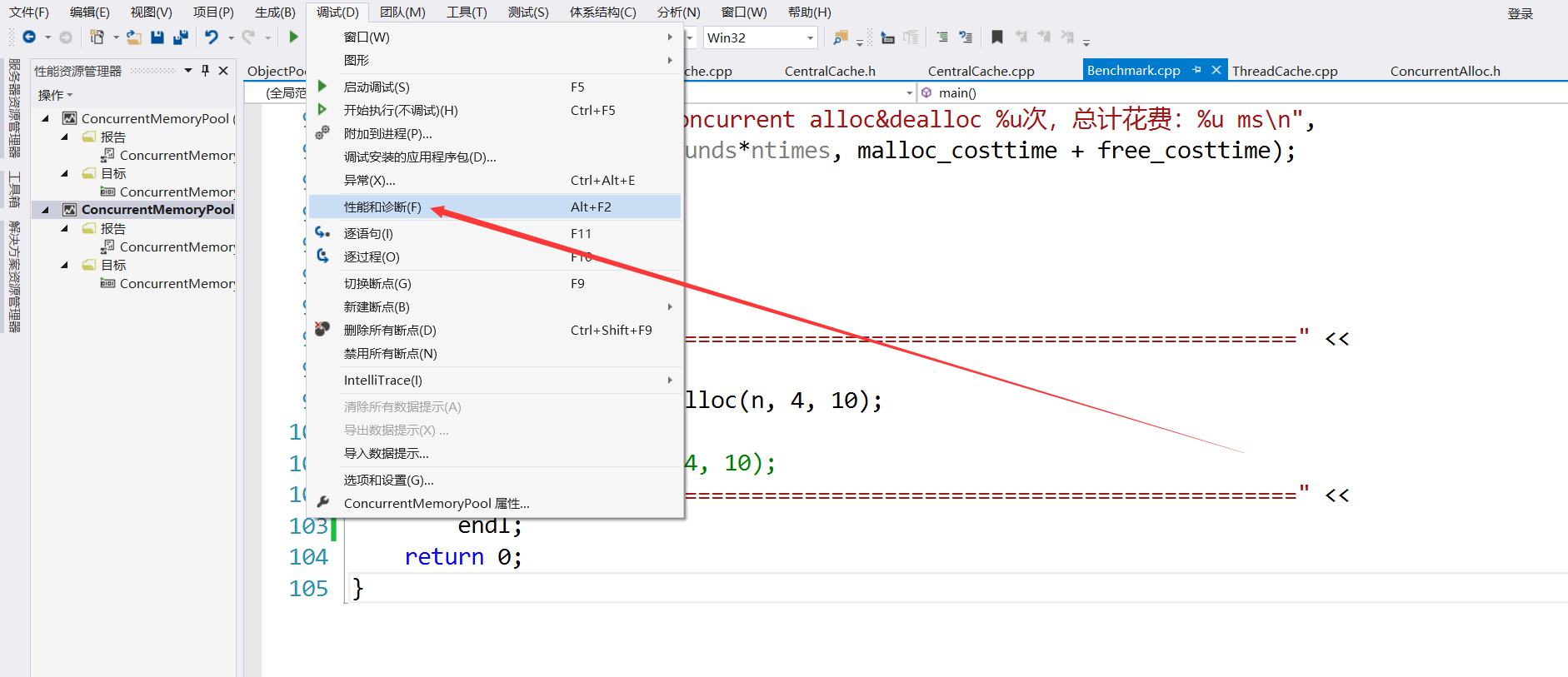Image resolution: width=1568 pixels, height=677 pixels.
Task: Open the 团队(M) menu
Action: (402, 12)
